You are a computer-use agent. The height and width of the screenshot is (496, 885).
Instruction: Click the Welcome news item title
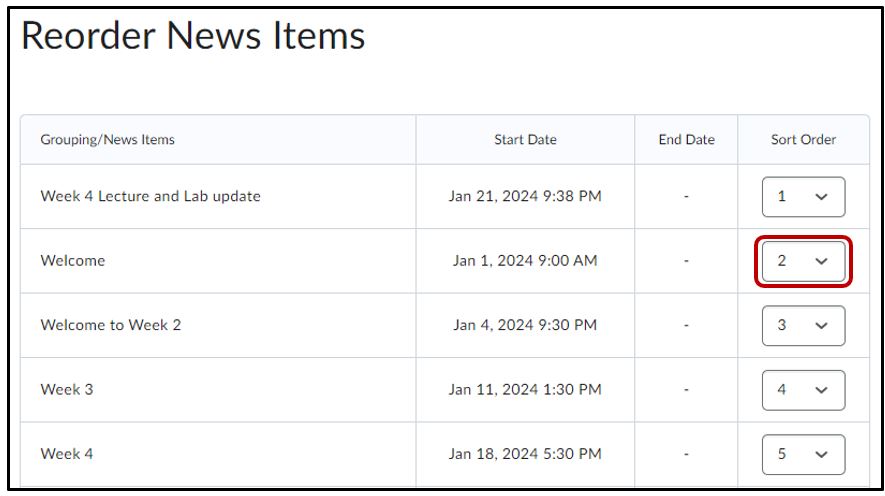click(73, 261)
